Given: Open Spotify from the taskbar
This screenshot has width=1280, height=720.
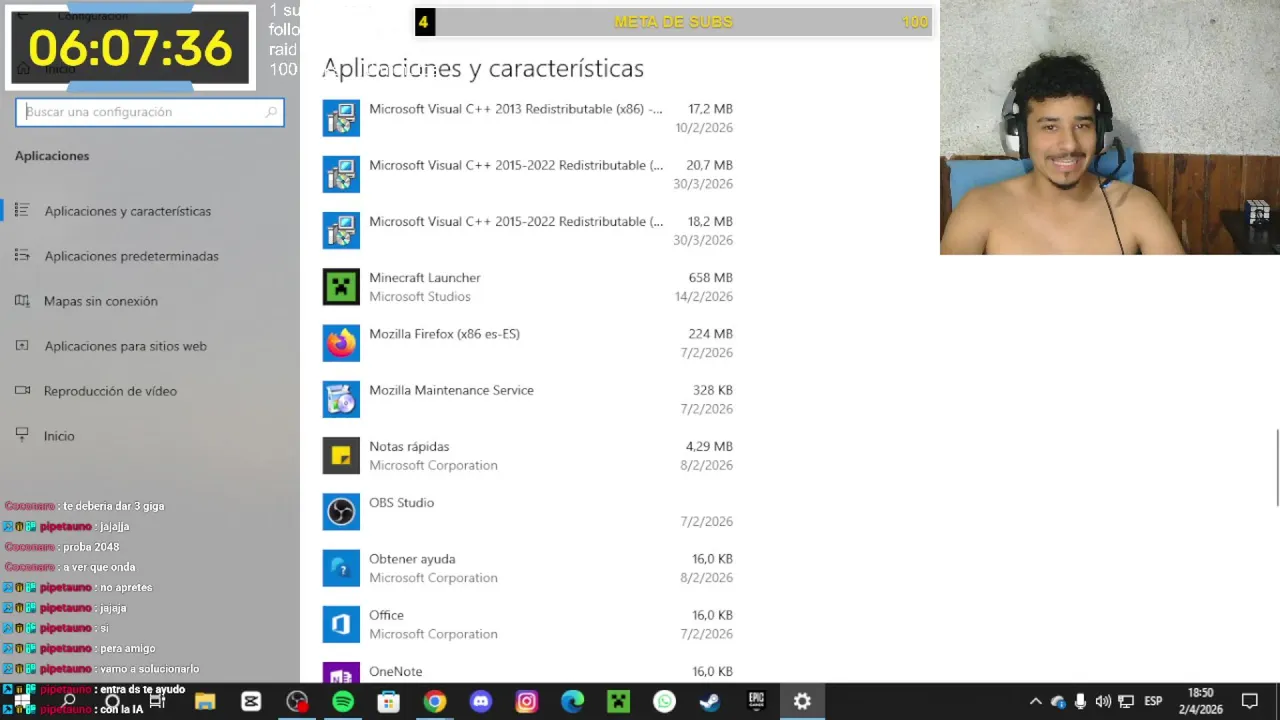Looking at the screenshot, I should [x=343, y=702].
